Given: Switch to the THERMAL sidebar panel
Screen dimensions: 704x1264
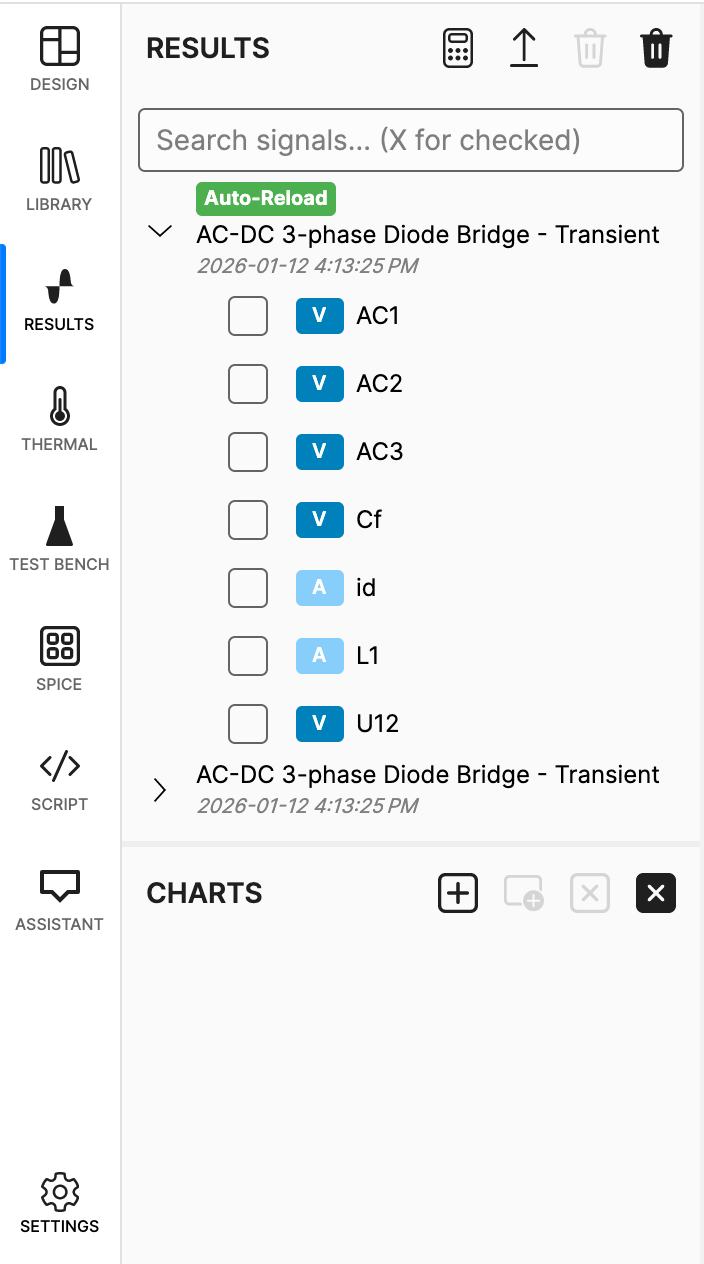Looking at the screenshot, I should 59,417.
